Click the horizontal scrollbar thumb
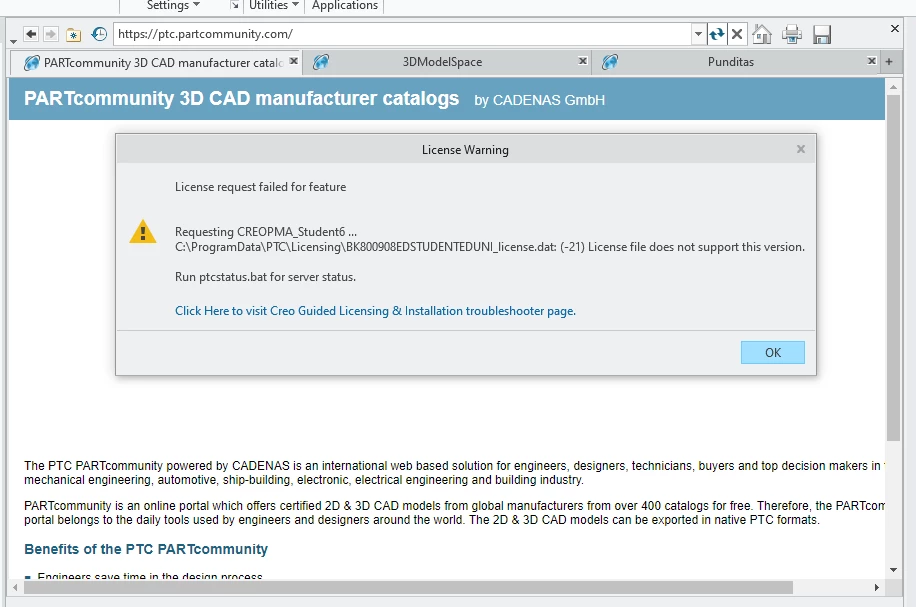Screen dimensions: 916x607 (x=408, y=587)
